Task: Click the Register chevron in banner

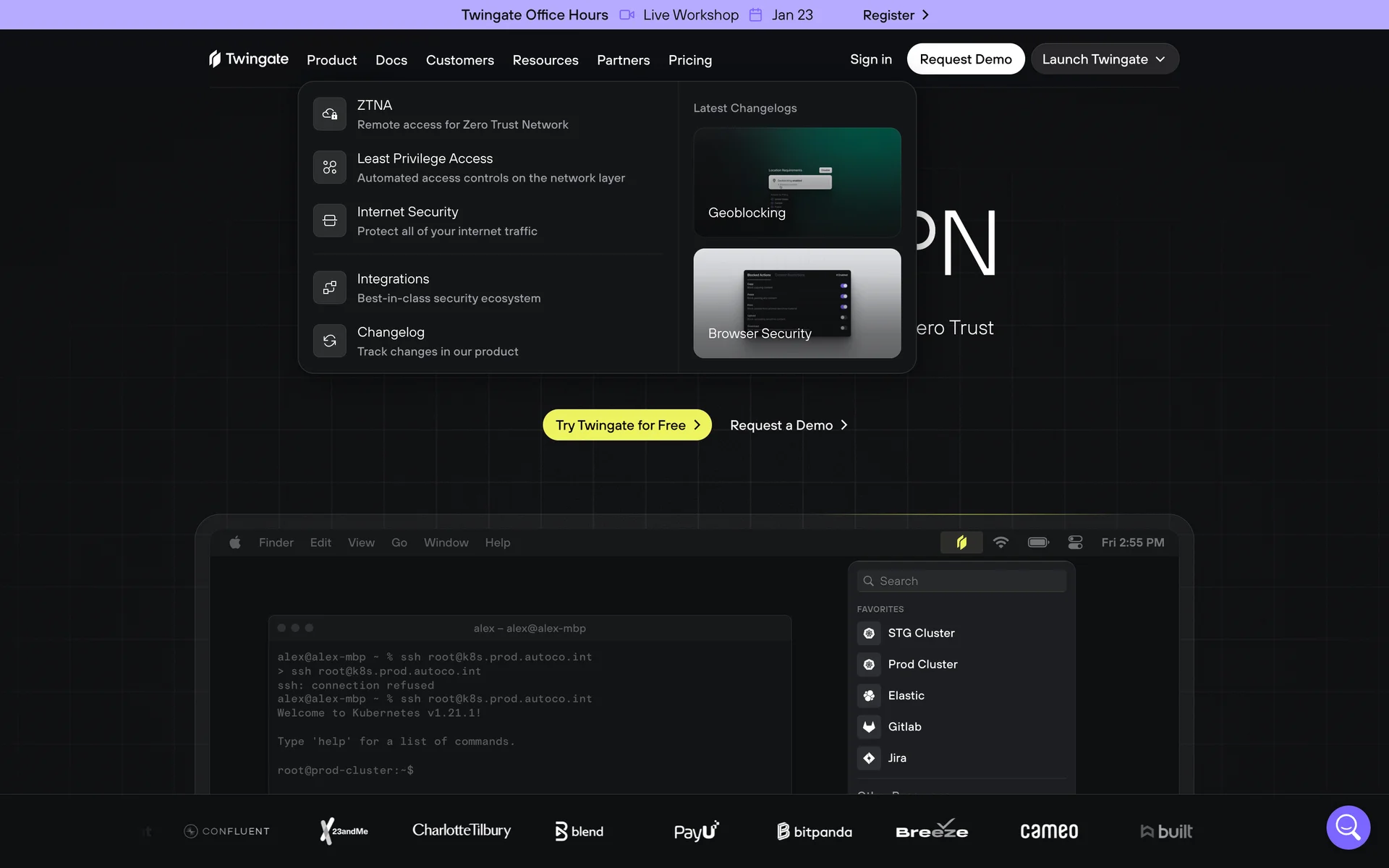Action: pyautogui.click(x=925, y=15)
